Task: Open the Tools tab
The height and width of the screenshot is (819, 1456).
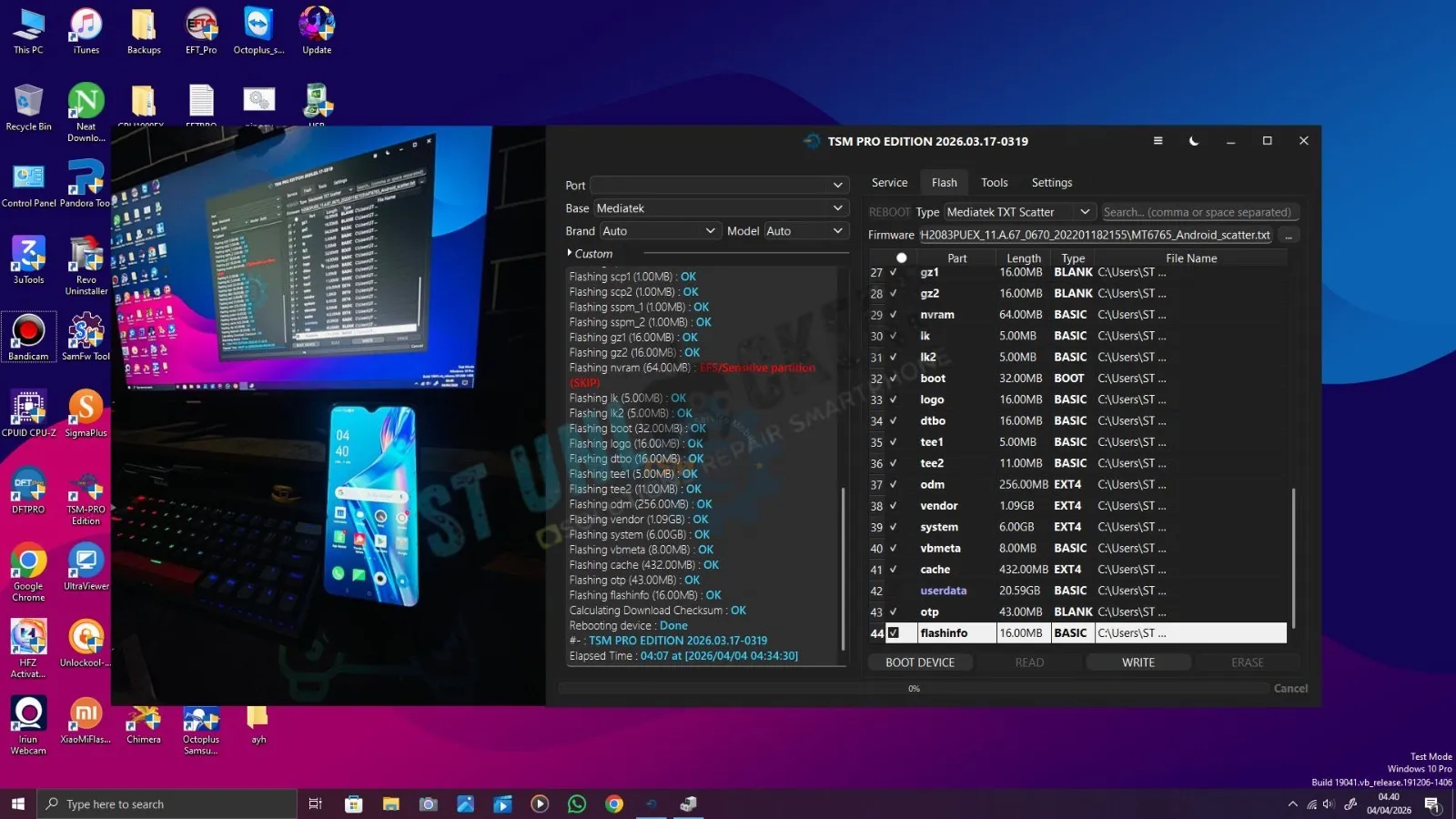Action: pos(994,183)
